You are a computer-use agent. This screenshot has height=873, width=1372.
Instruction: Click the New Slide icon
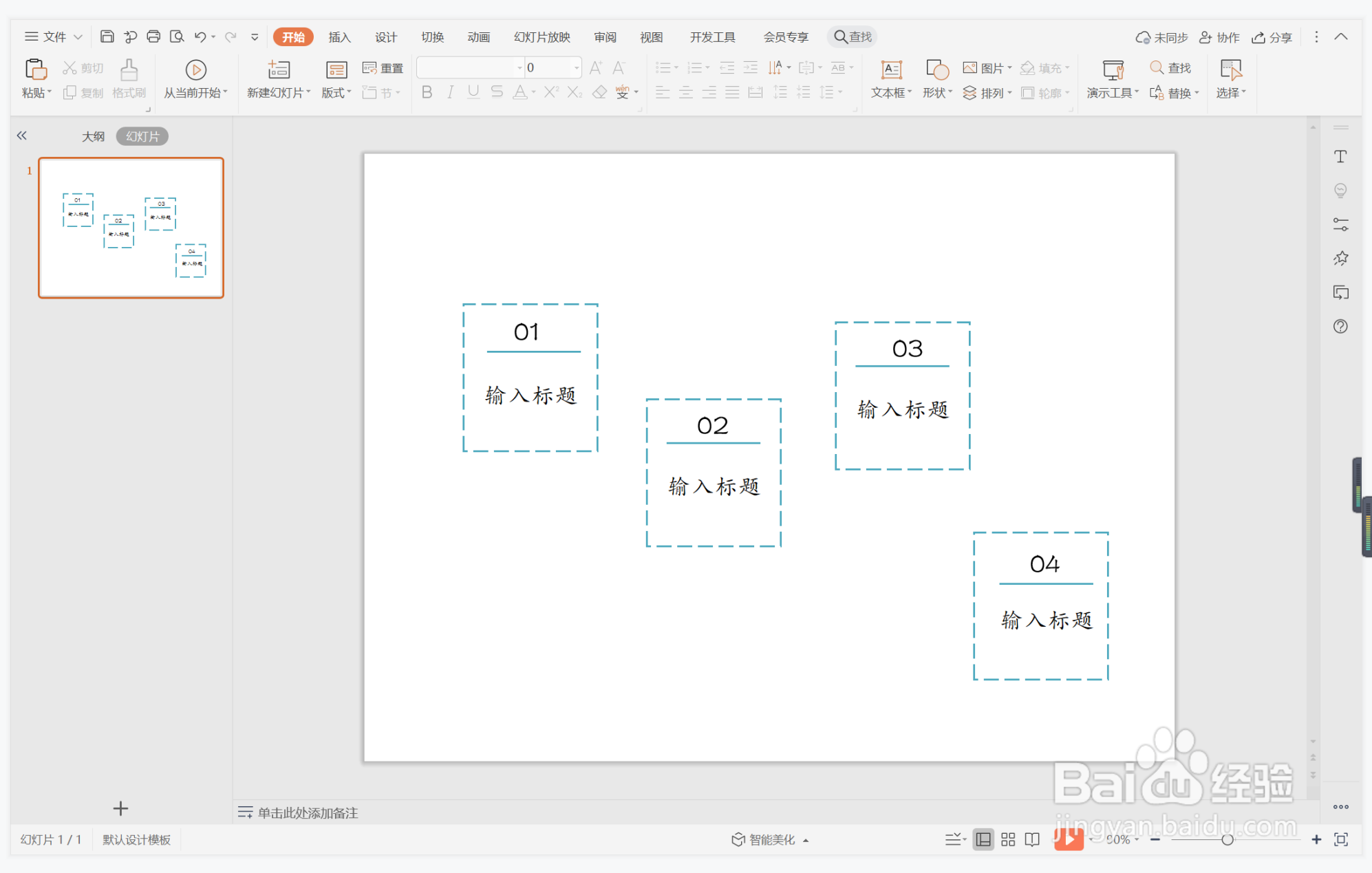(279, 69)
